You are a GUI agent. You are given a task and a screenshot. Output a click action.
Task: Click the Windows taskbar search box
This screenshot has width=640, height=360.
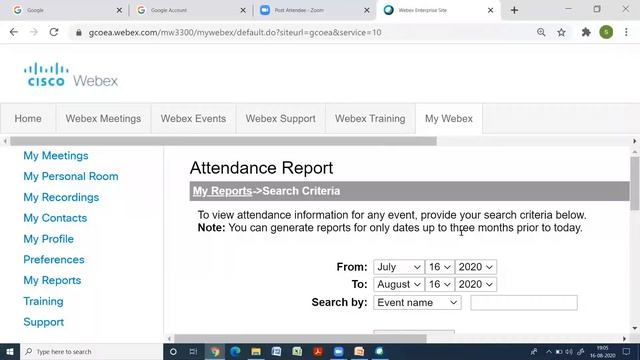coord(91,351)
